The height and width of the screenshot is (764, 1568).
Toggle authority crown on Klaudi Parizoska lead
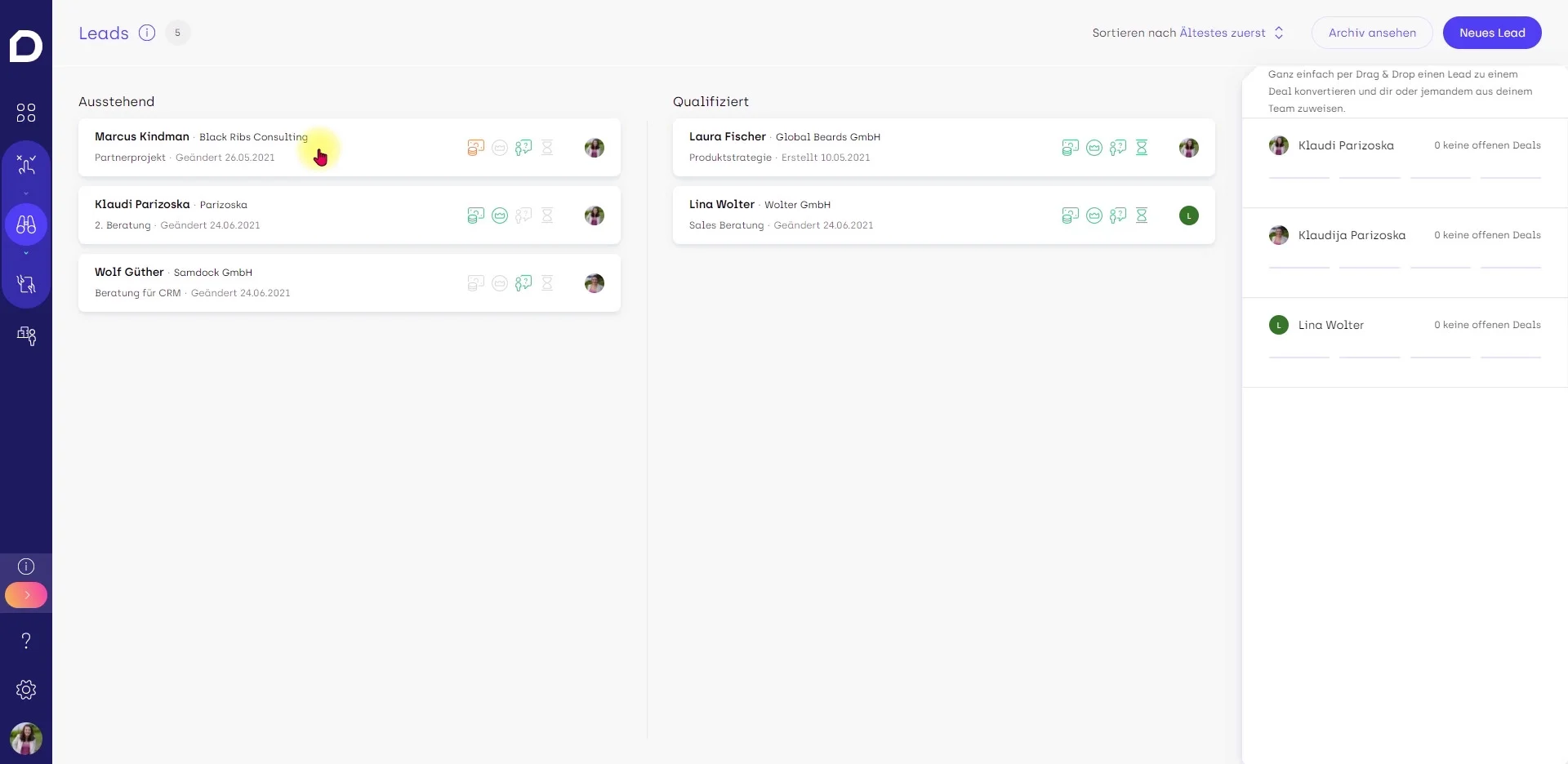coord(500,215)
